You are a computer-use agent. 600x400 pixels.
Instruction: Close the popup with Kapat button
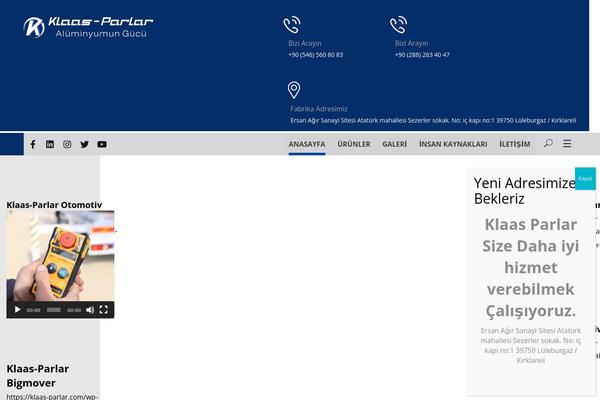pos(585,179)
